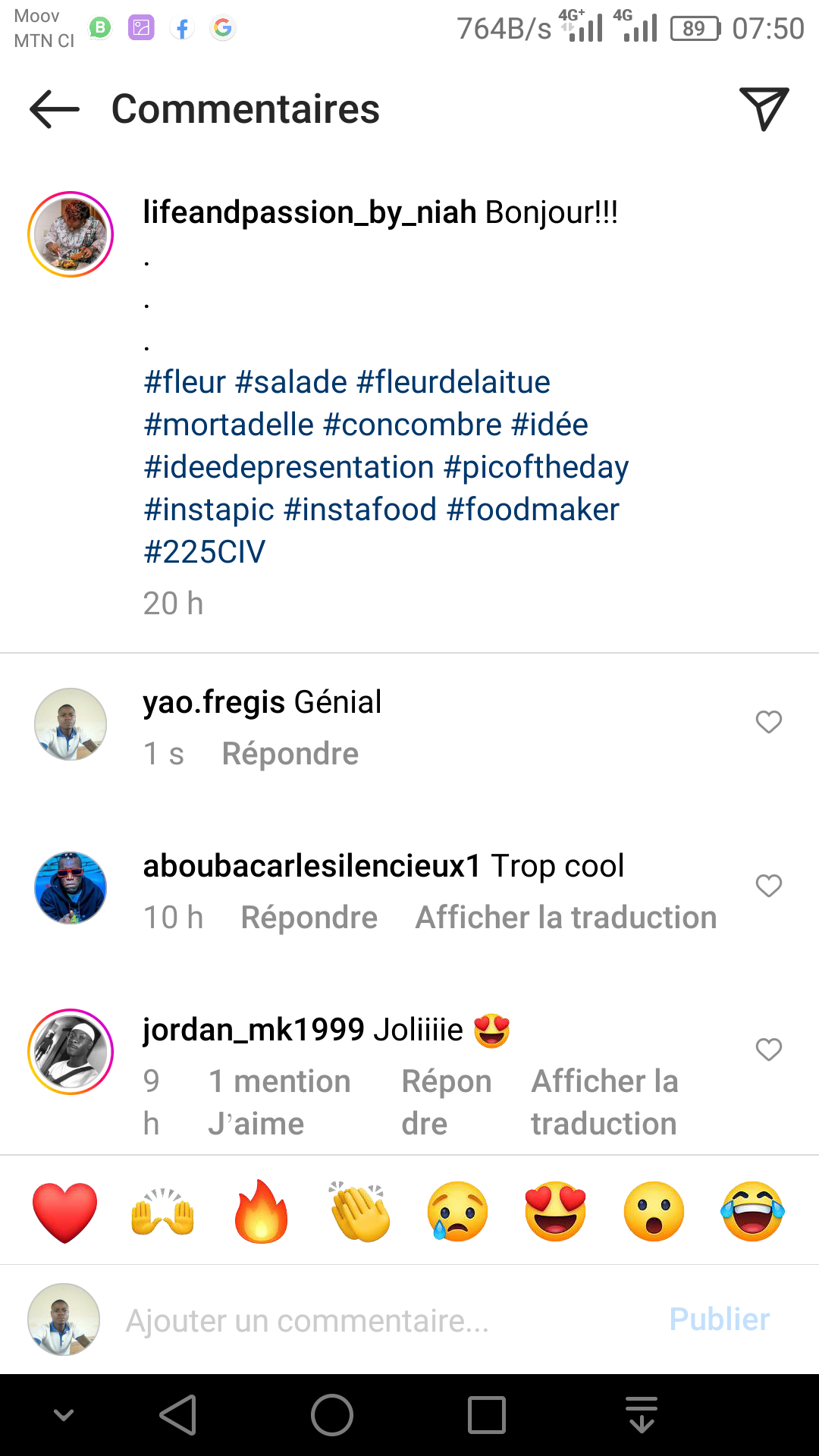The width and height of the screenshot is (819, 1456).
Task: Insert the clapping hands emoji
Action: 360,1211
